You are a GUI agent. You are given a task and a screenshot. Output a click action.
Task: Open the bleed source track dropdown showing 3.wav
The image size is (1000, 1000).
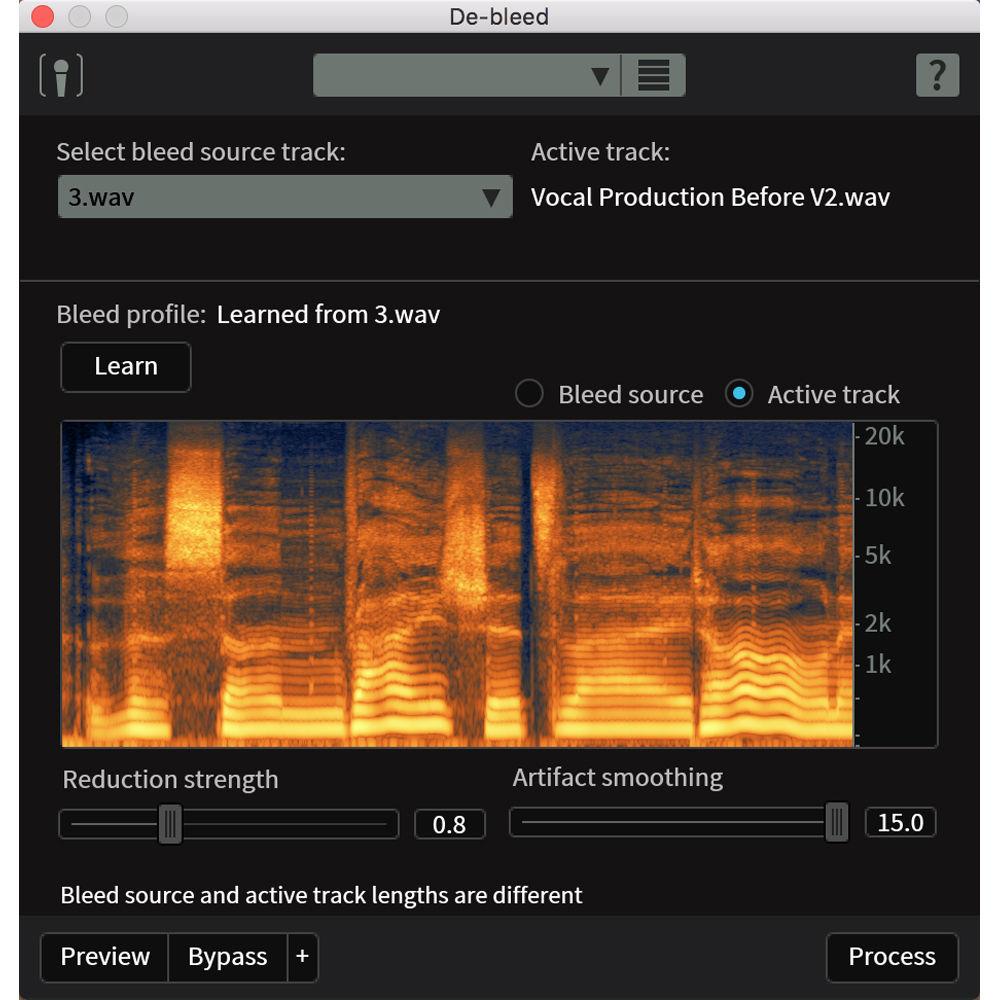285,196
